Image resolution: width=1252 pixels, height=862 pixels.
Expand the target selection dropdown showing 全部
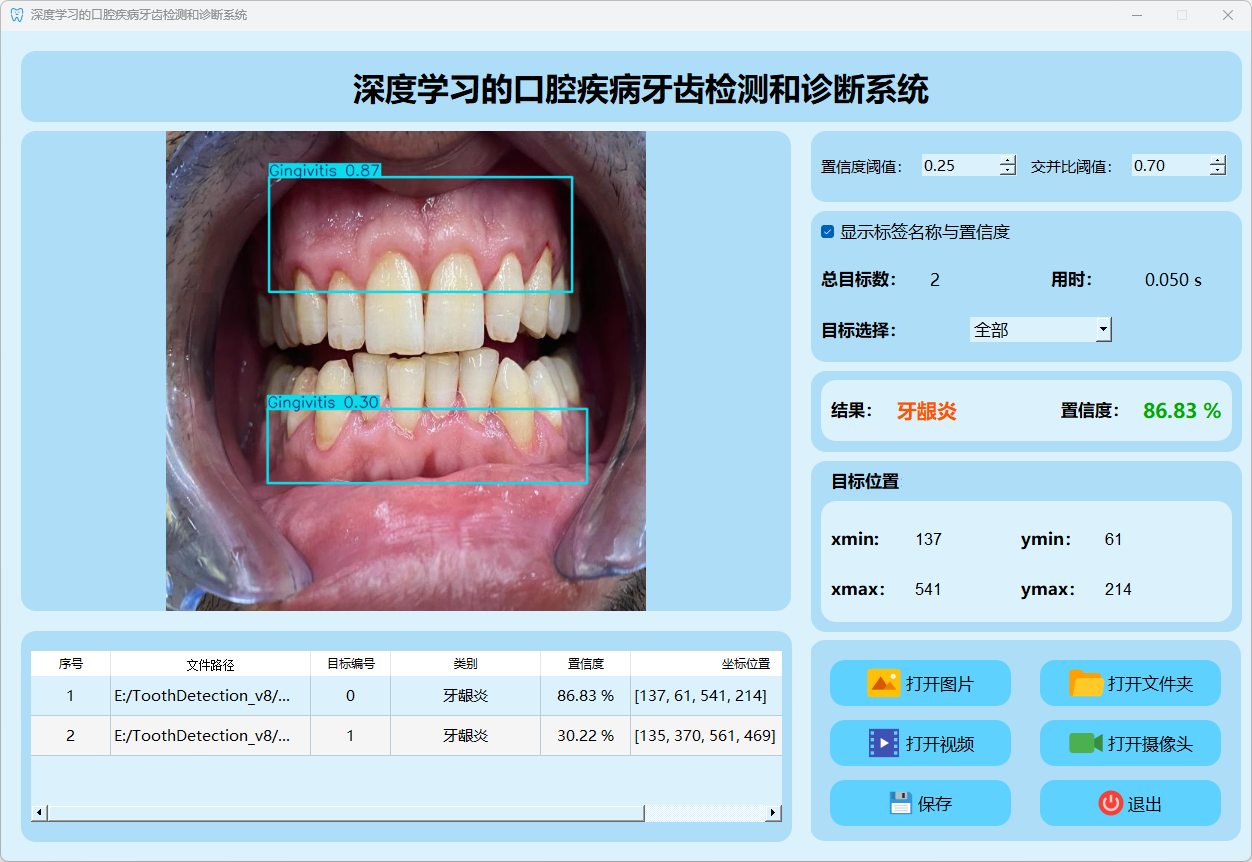coord(1103,329)
